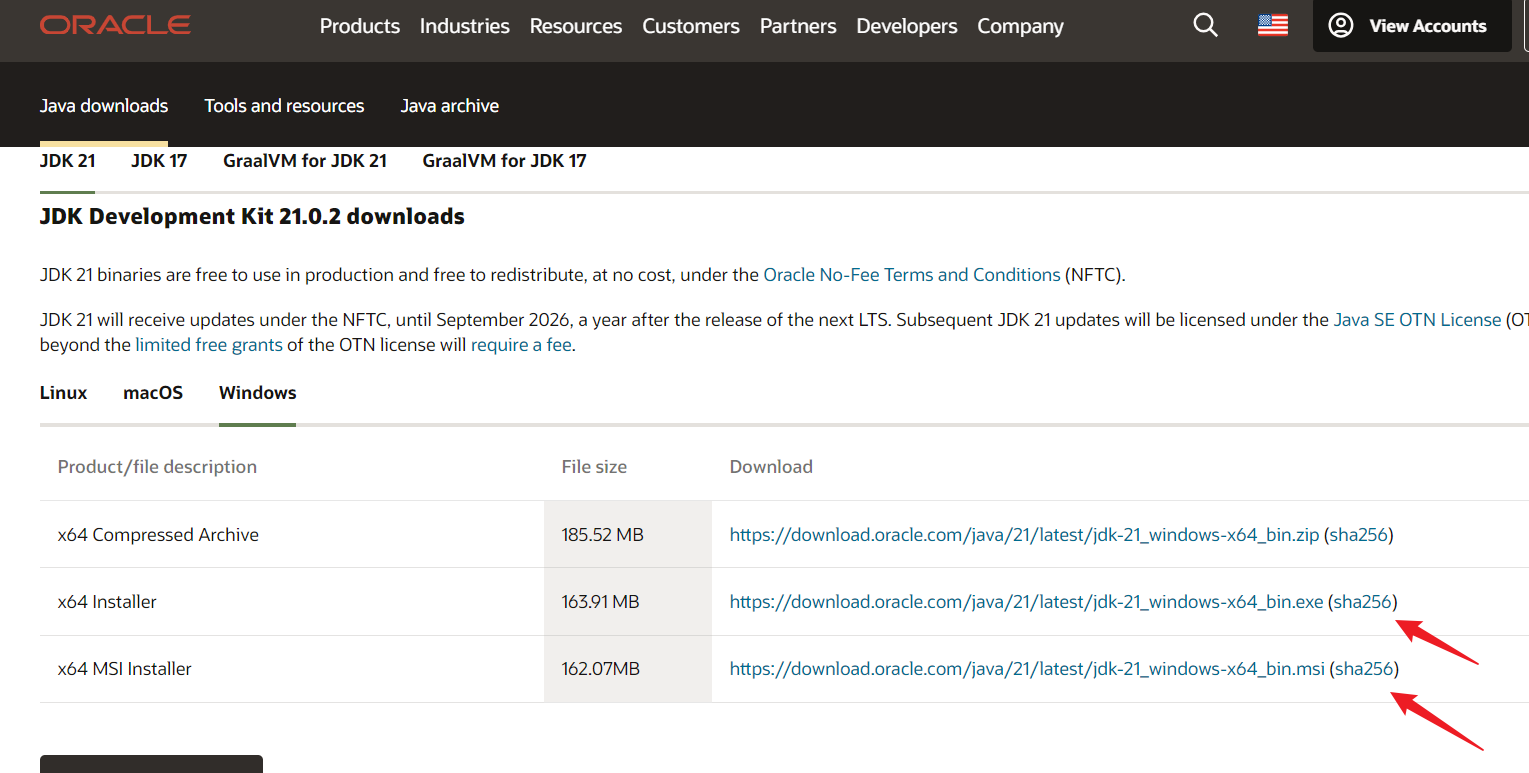Click the View Accounts button
This screenshot has width=1529, height=773.
1412,26
